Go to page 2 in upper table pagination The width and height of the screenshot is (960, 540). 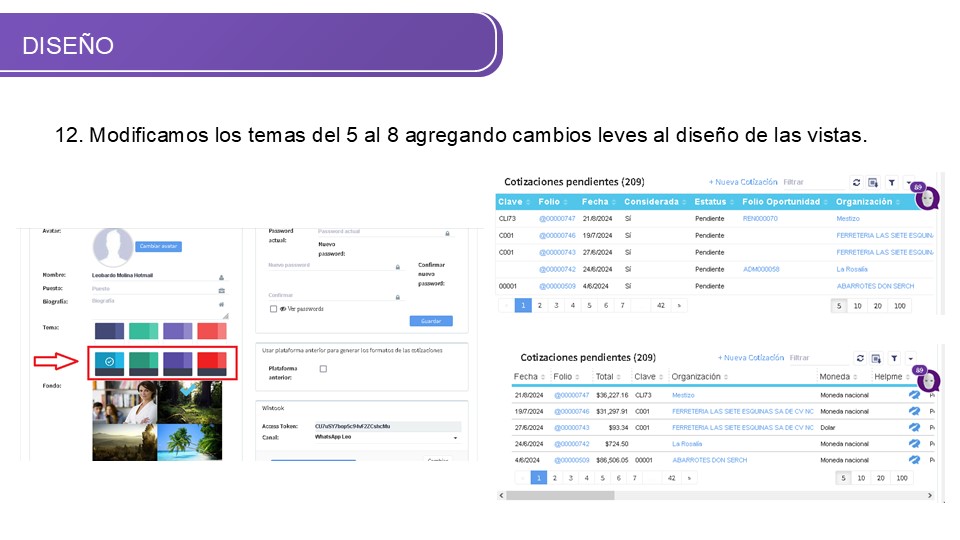coord(539,306)
